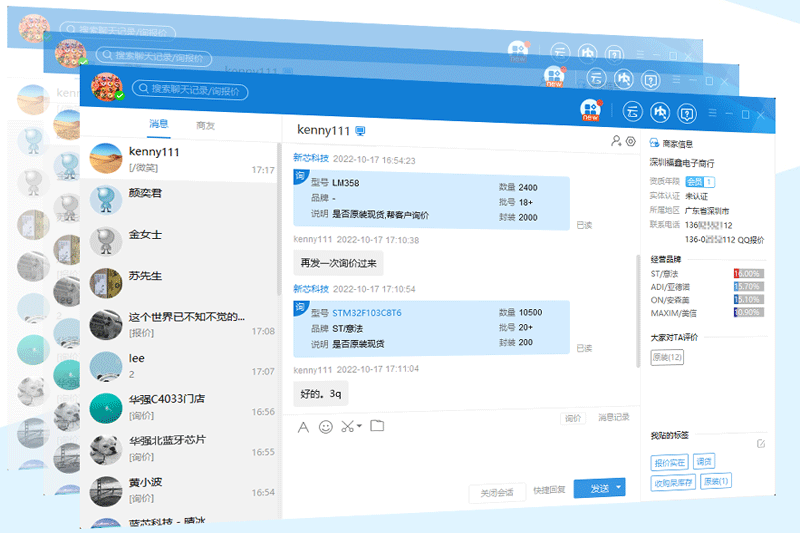Viewport: 800px width, 533px height.
Task: Expand the screenshot options arrow next to scissors
Action: (358, 427)
